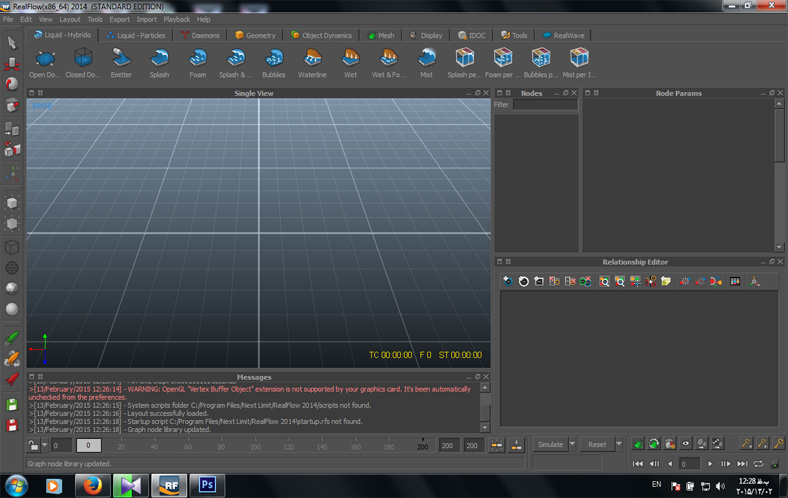Step one frame forward
Image resolution: width=788 pixels, height=498 pixels.
[725, 464]
